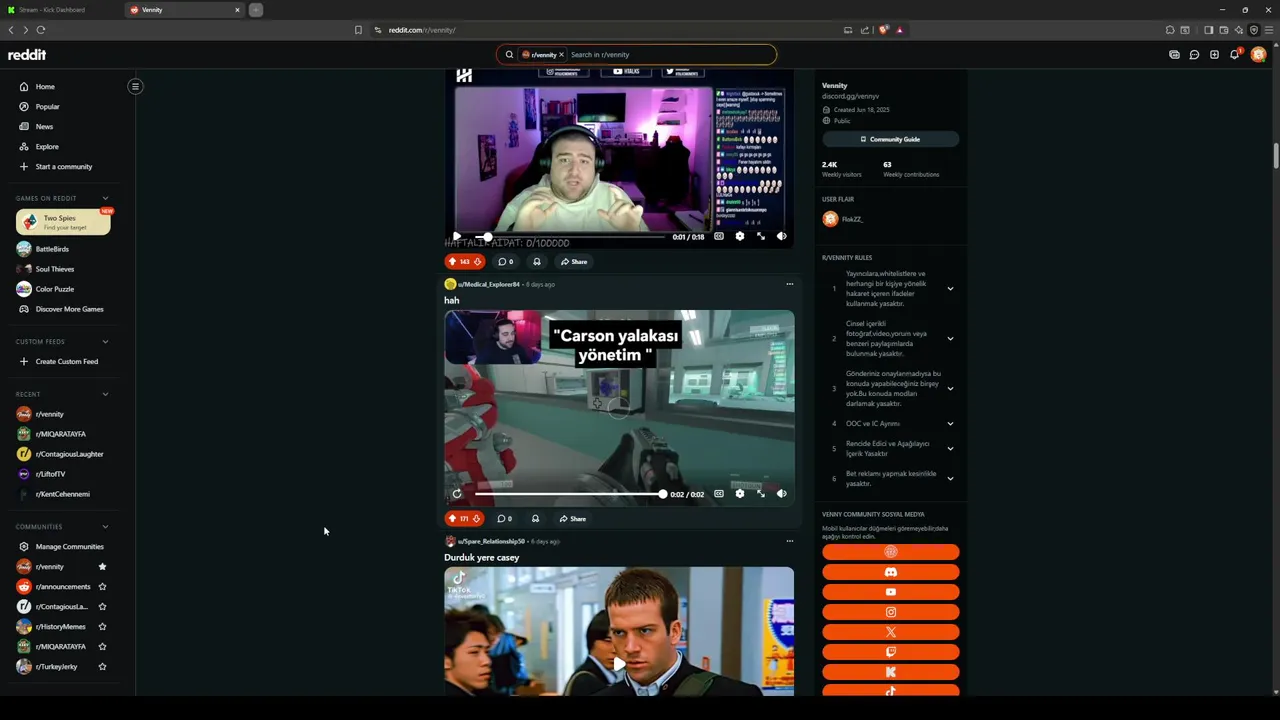Collapse the Communities section

click(x=105, y=527)
